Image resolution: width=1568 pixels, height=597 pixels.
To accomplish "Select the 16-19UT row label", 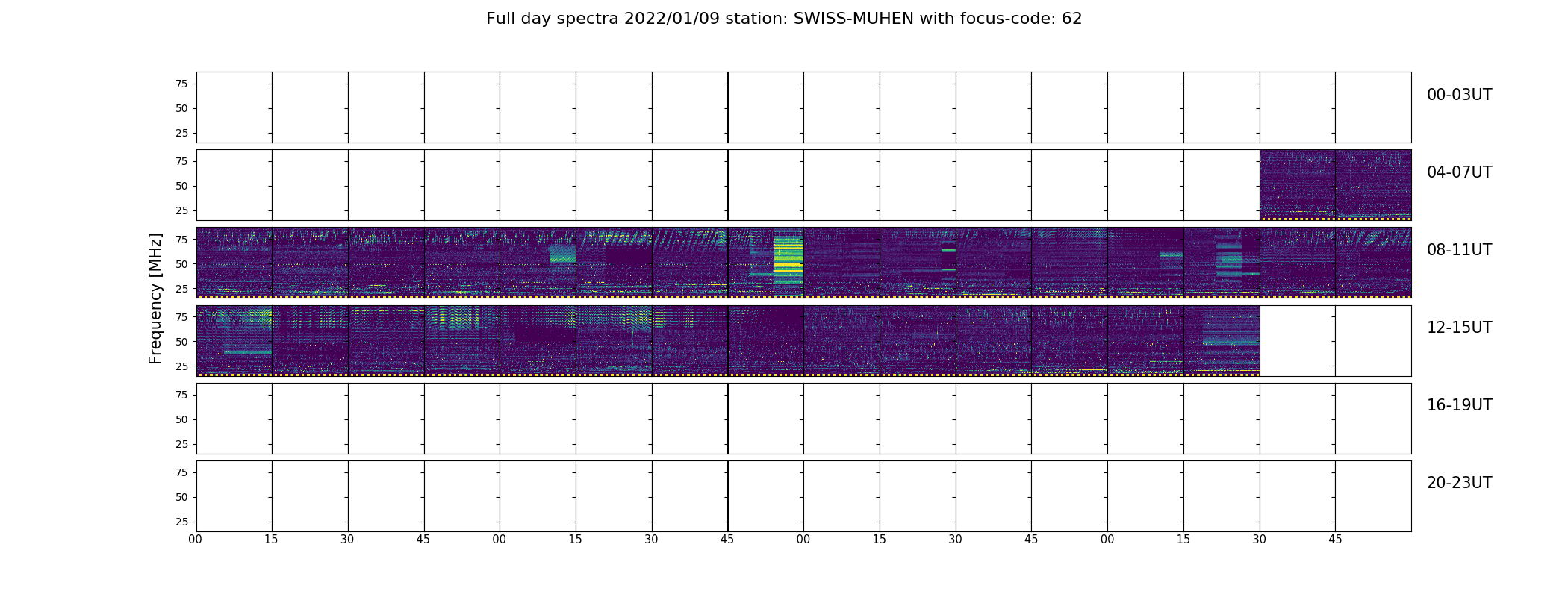I will 1459,405.
